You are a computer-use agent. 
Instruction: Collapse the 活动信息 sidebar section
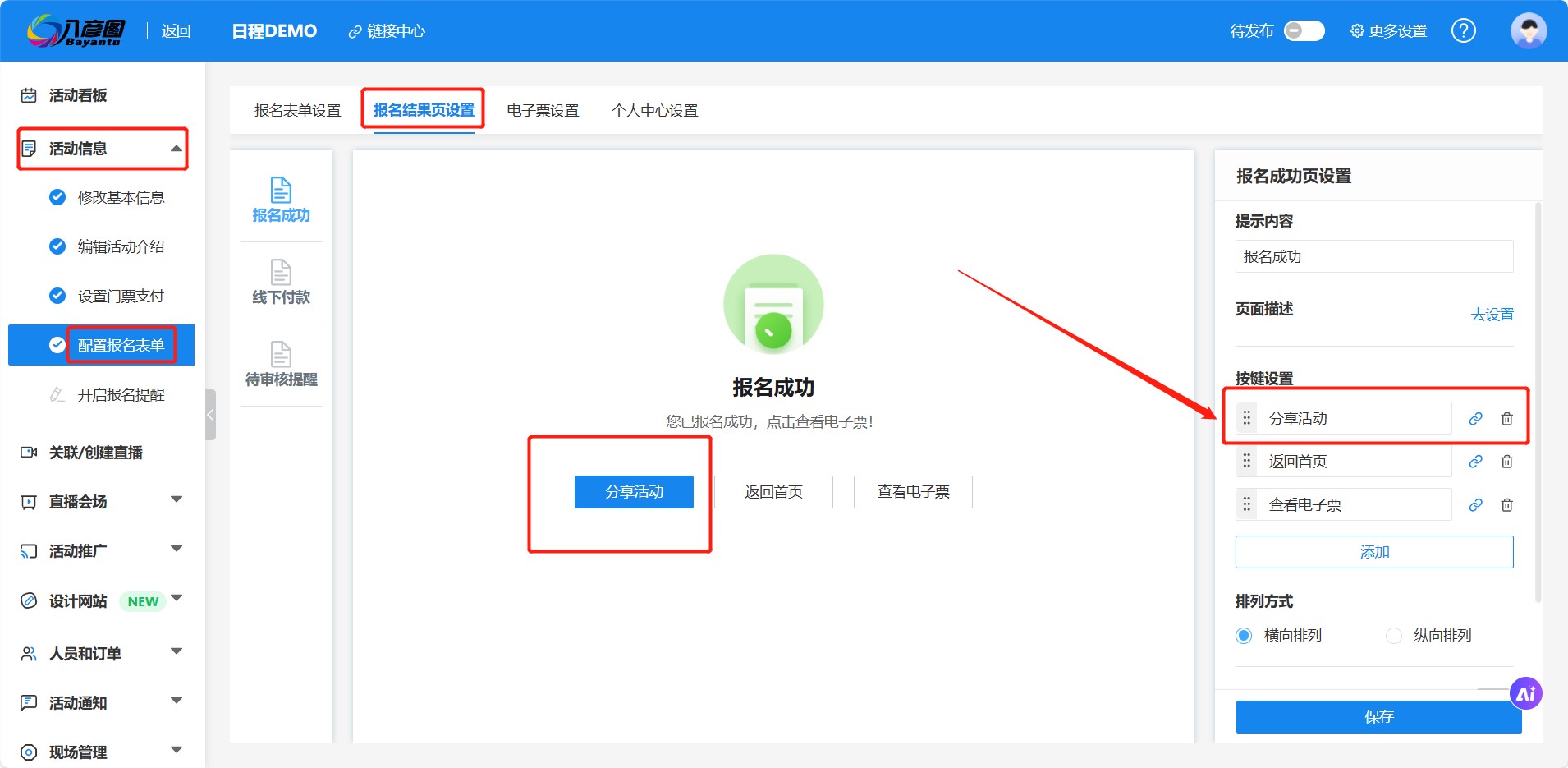pyautogui.click(x=176, y=149)
